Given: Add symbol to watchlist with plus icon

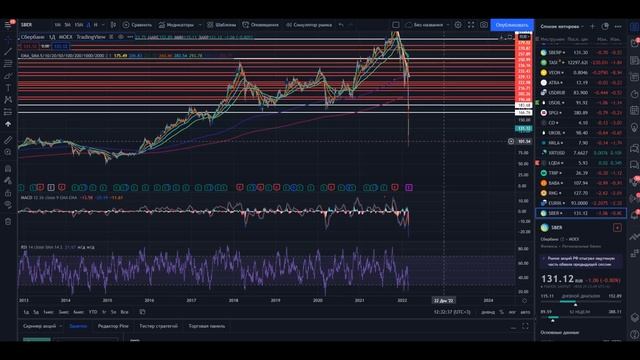Looking at the screenshot, I should tap(592, 27).
